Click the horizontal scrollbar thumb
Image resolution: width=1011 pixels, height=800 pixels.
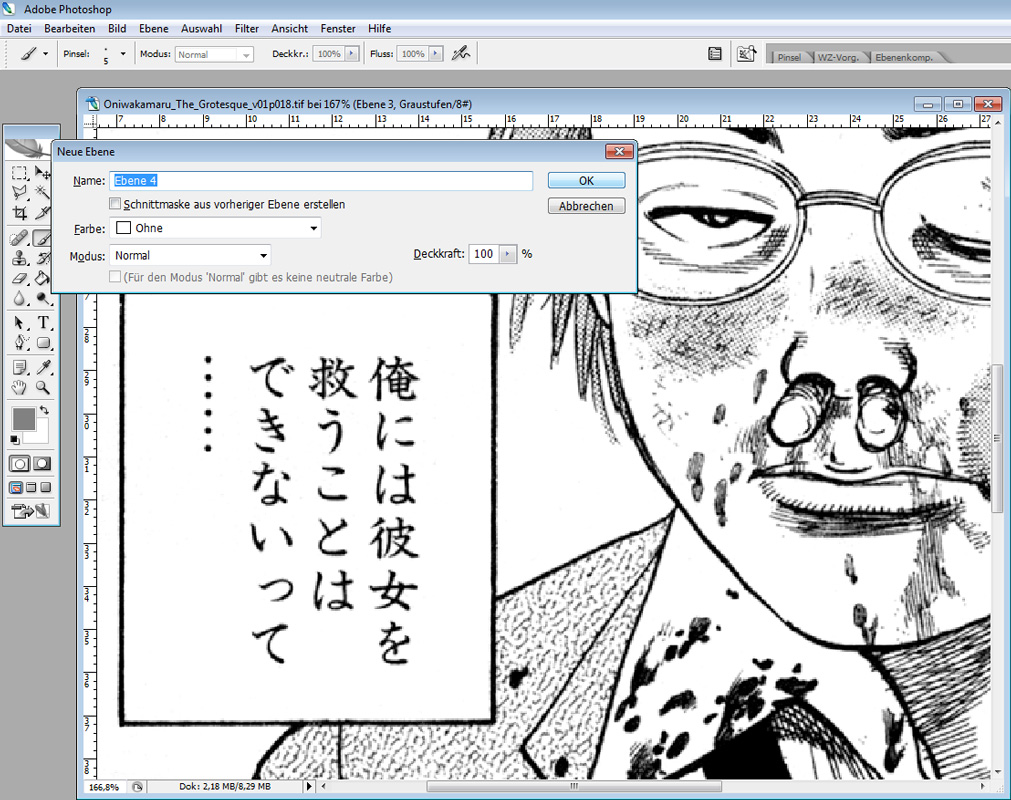(574, 786)
